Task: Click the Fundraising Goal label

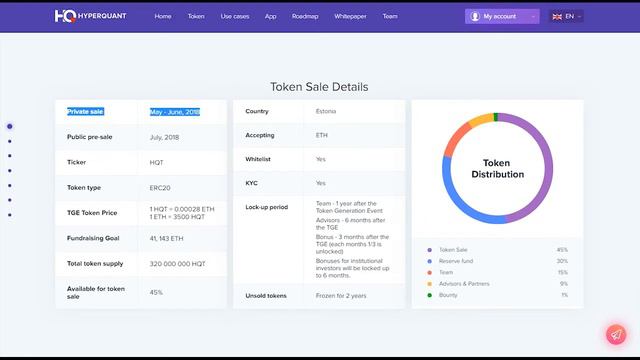Action: pos(93,238)
